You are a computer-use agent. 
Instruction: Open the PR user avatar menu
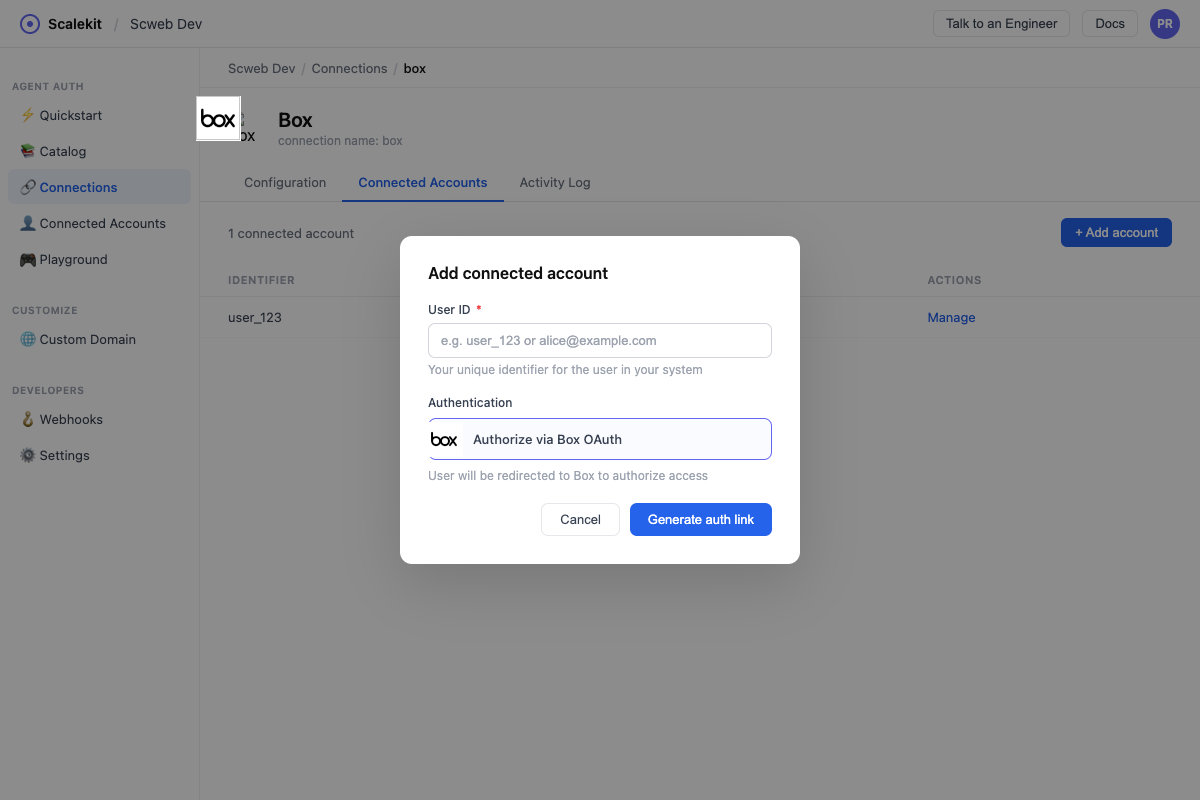point(1164,24)
